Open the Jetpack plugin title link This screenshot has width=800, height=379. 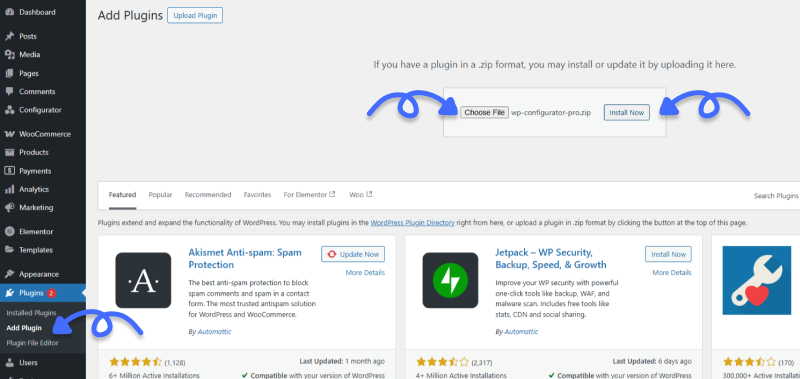[x=551, y=259]
